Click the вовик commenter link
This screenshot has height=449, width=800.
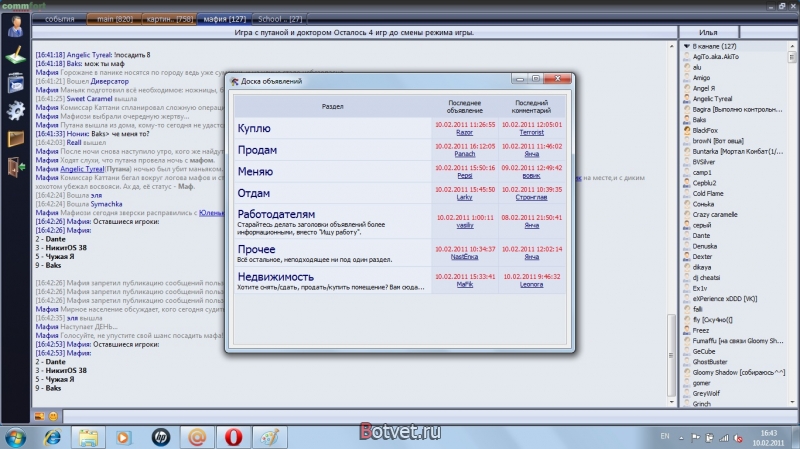(531, 176)
